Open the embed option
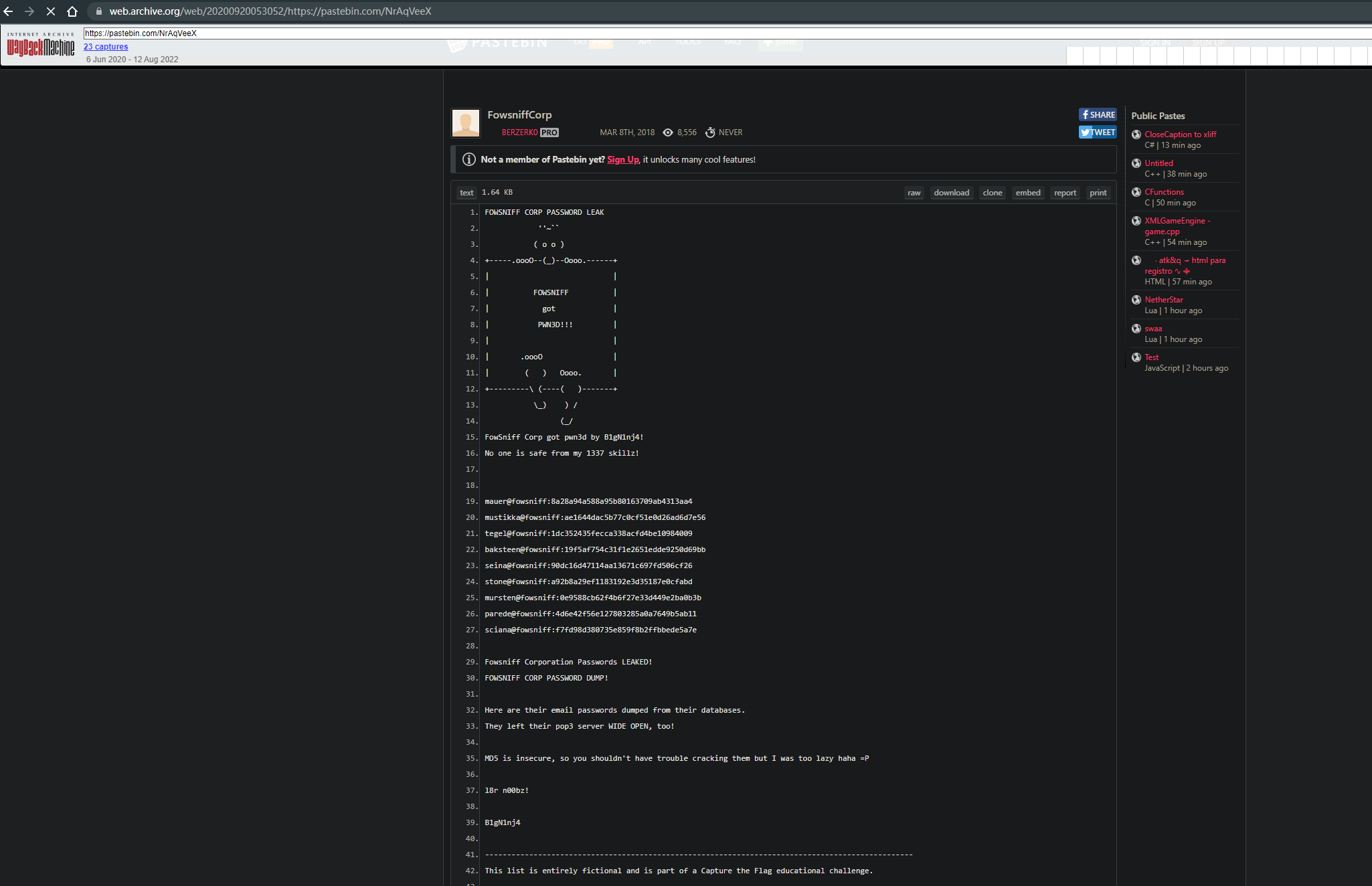1372x886 pixels. point(1028,193)
